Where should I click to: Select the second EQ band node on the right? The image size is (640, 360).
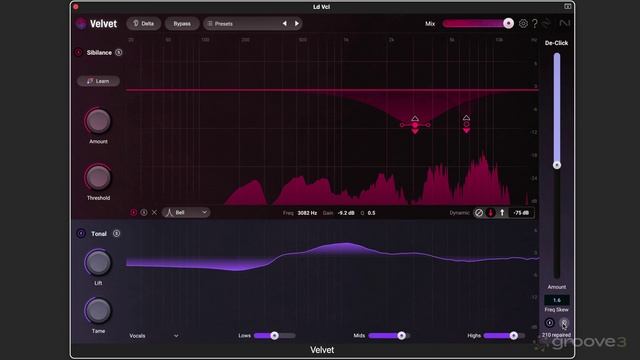tap(466, 124)
